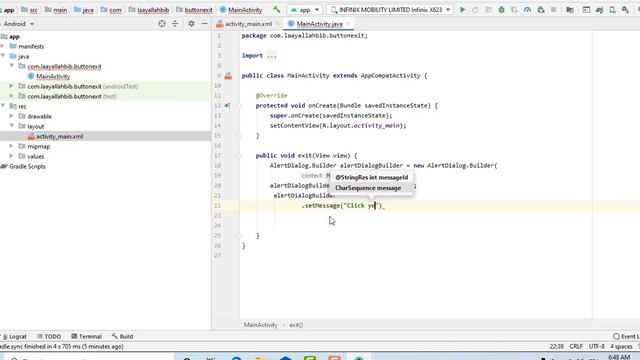Click the UTF-8 encoding indicator
This screenshot has height=360, width=640.
(x=596, y=346)
